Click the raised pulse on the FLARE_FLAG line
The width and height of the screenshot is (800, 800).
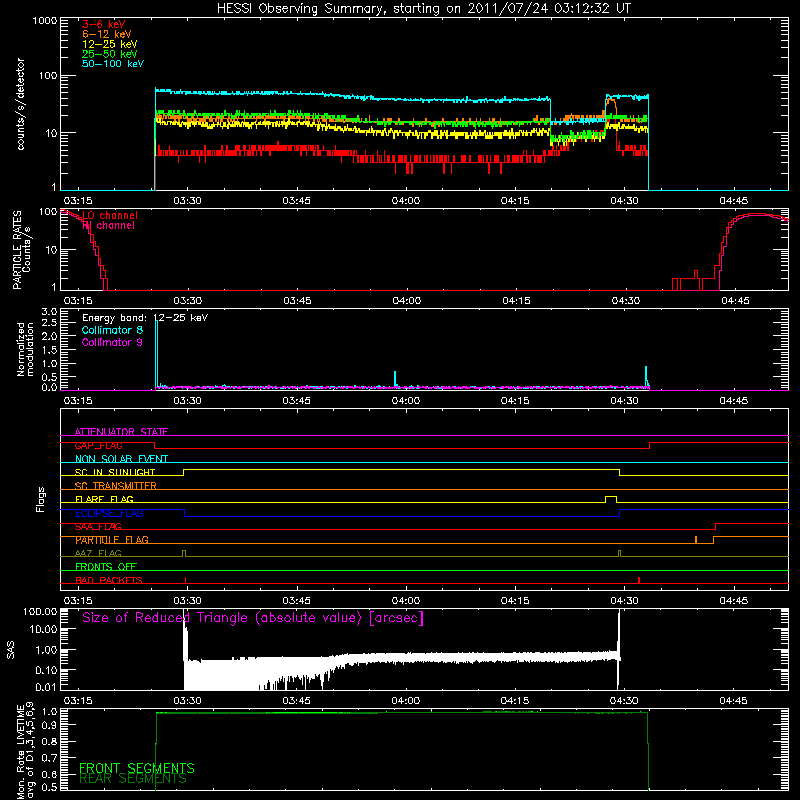611,499
